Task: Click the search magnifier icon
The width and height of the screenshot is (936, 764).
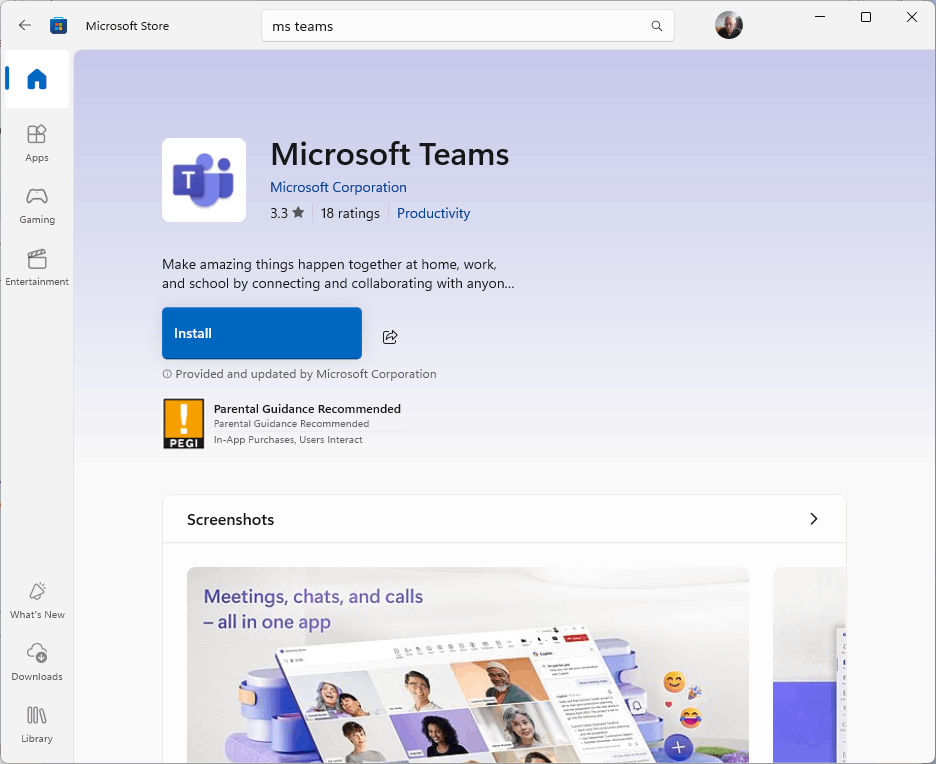Action: 657,26
